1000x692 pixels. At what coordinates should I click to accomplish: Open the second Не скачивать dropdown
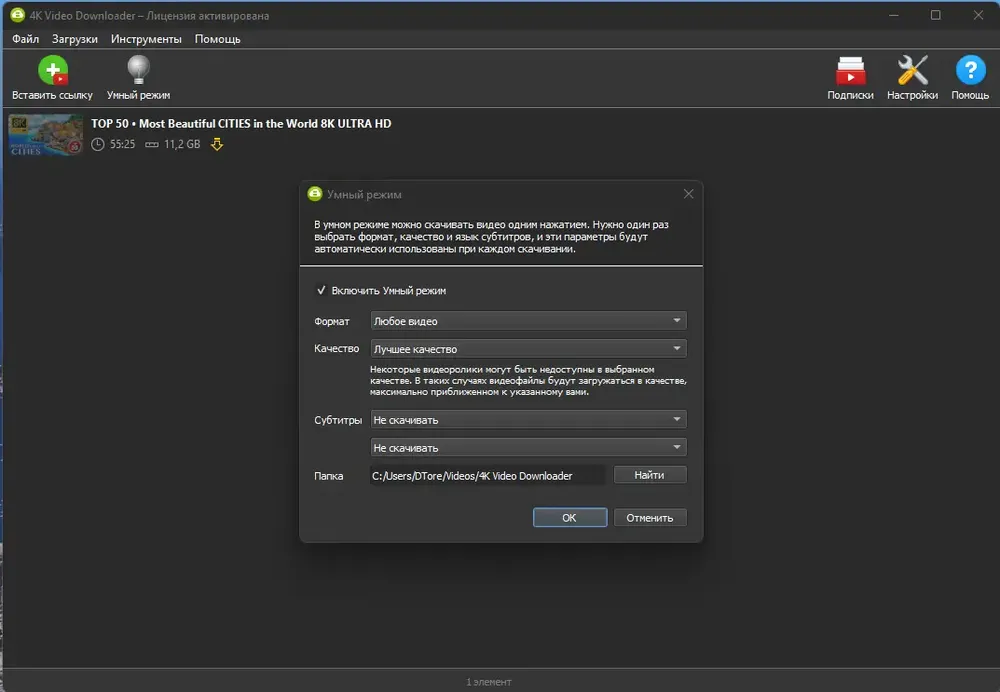pyautogui.click(x=528, y=448)
